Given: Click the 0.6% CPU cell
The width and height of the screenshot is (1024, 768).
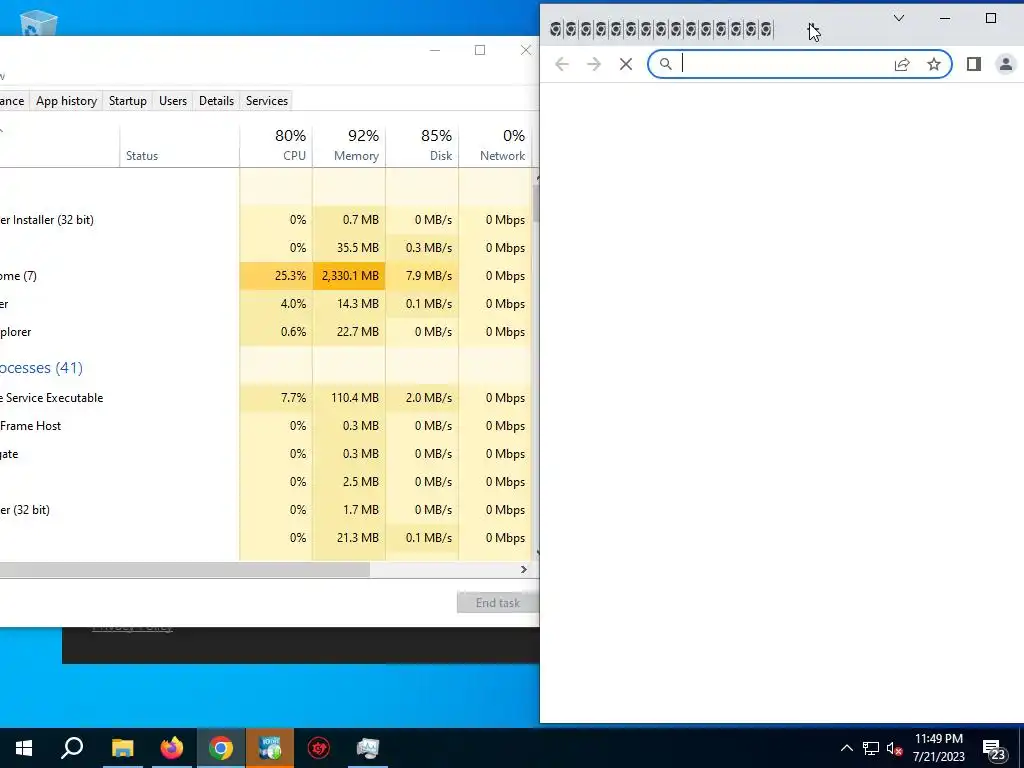Looking at the screenshot, I should tap(276, 332).
